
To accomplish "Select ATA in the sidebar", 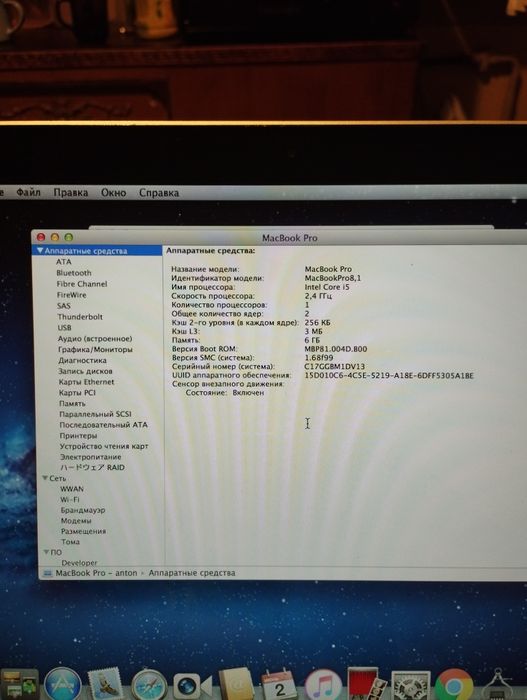I will tap(63, 262).
